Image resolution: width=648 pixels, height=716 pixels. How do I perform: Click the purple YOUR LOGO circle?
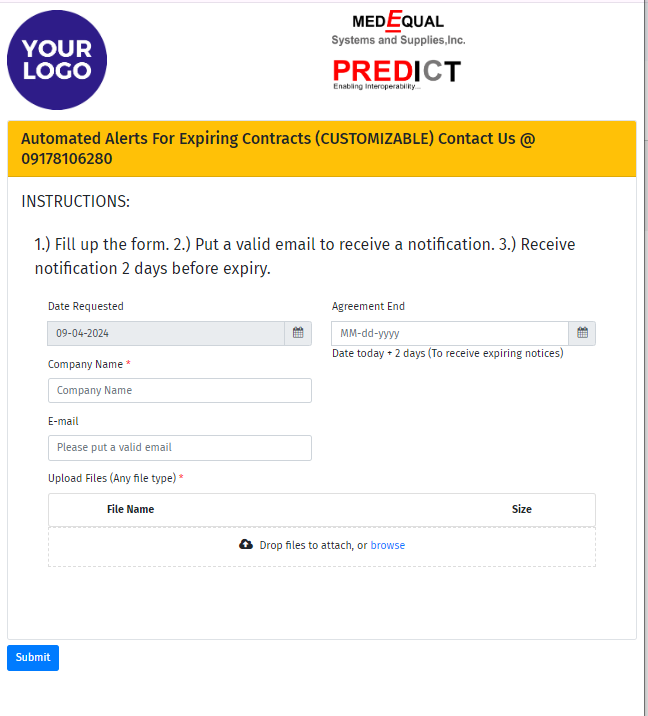pyautogui.click(x=57, y=60)
